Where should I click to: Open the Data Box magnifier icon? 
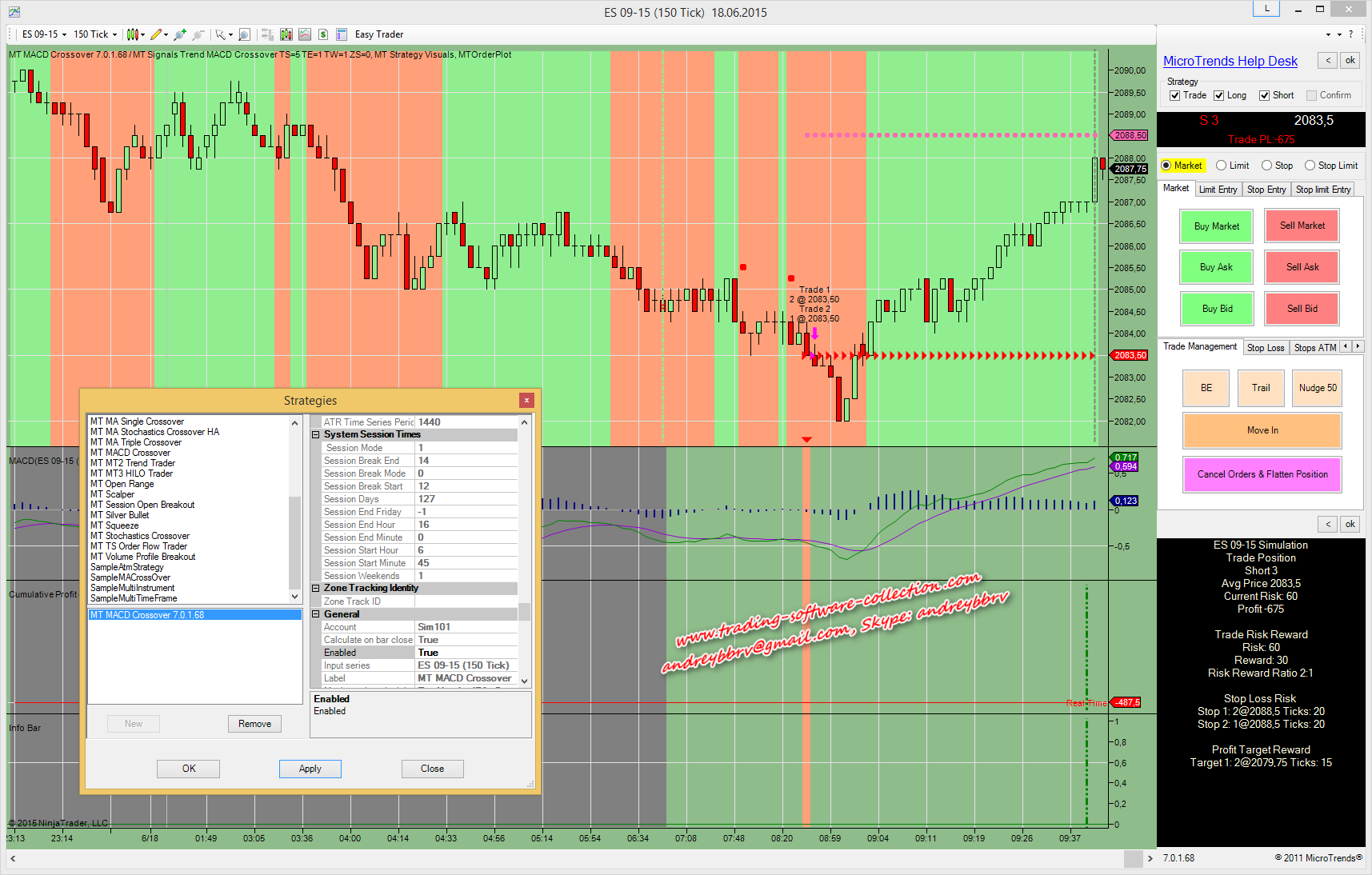(x=244, y=34)
